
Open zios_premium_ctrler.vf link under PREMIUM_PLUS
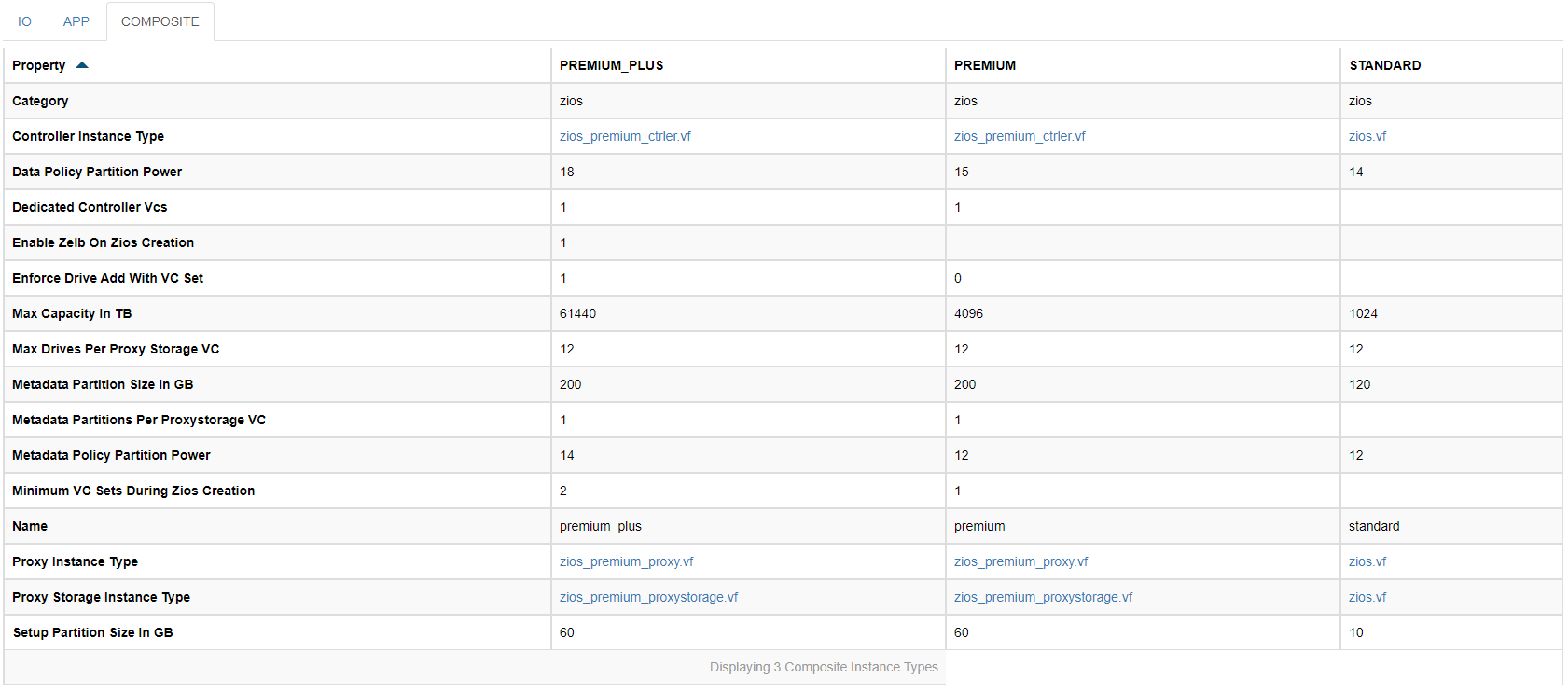point(625,136)
